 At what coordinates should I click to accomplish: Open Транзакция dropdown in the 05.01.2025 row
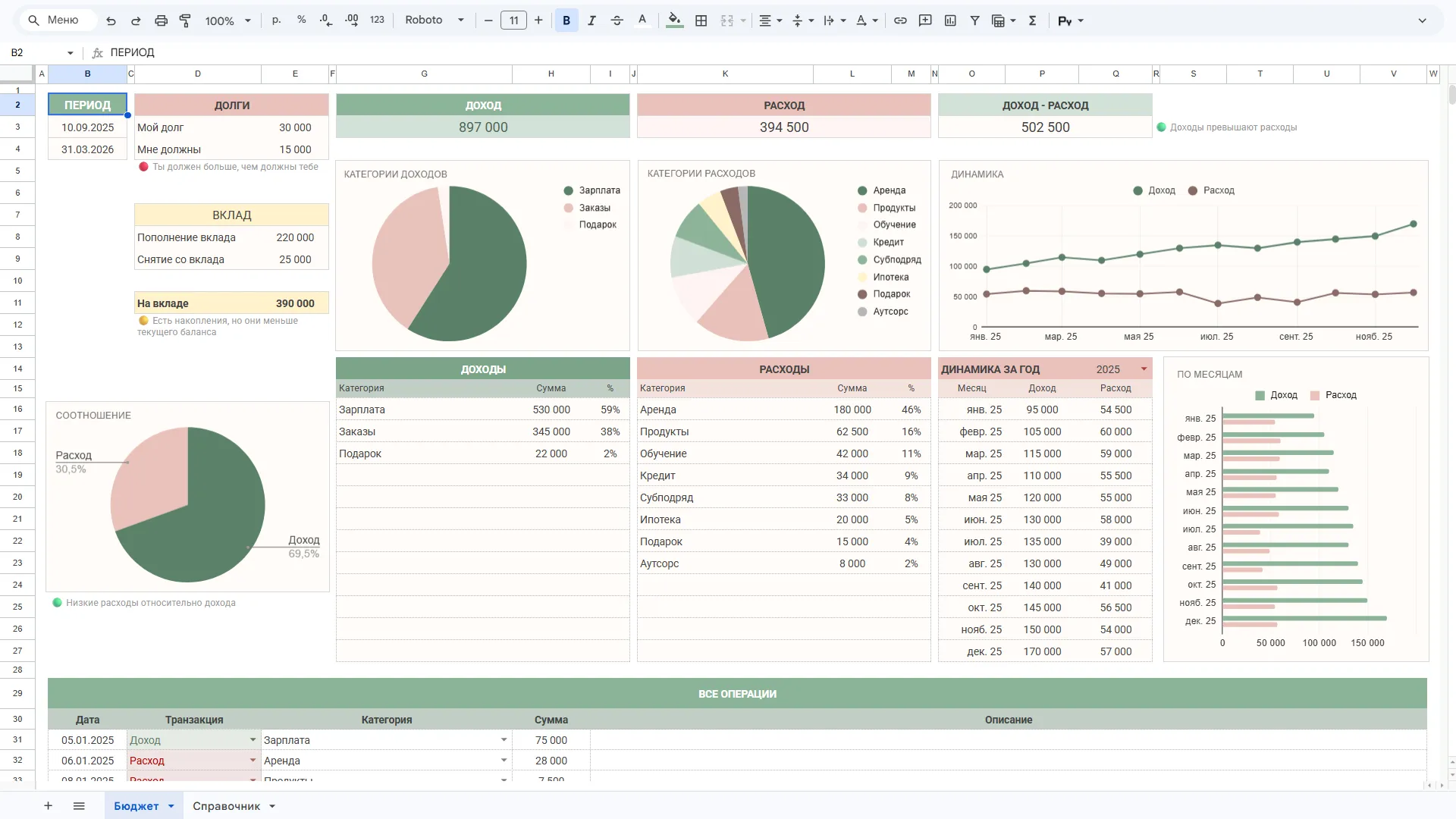click(x=253, y=740)
